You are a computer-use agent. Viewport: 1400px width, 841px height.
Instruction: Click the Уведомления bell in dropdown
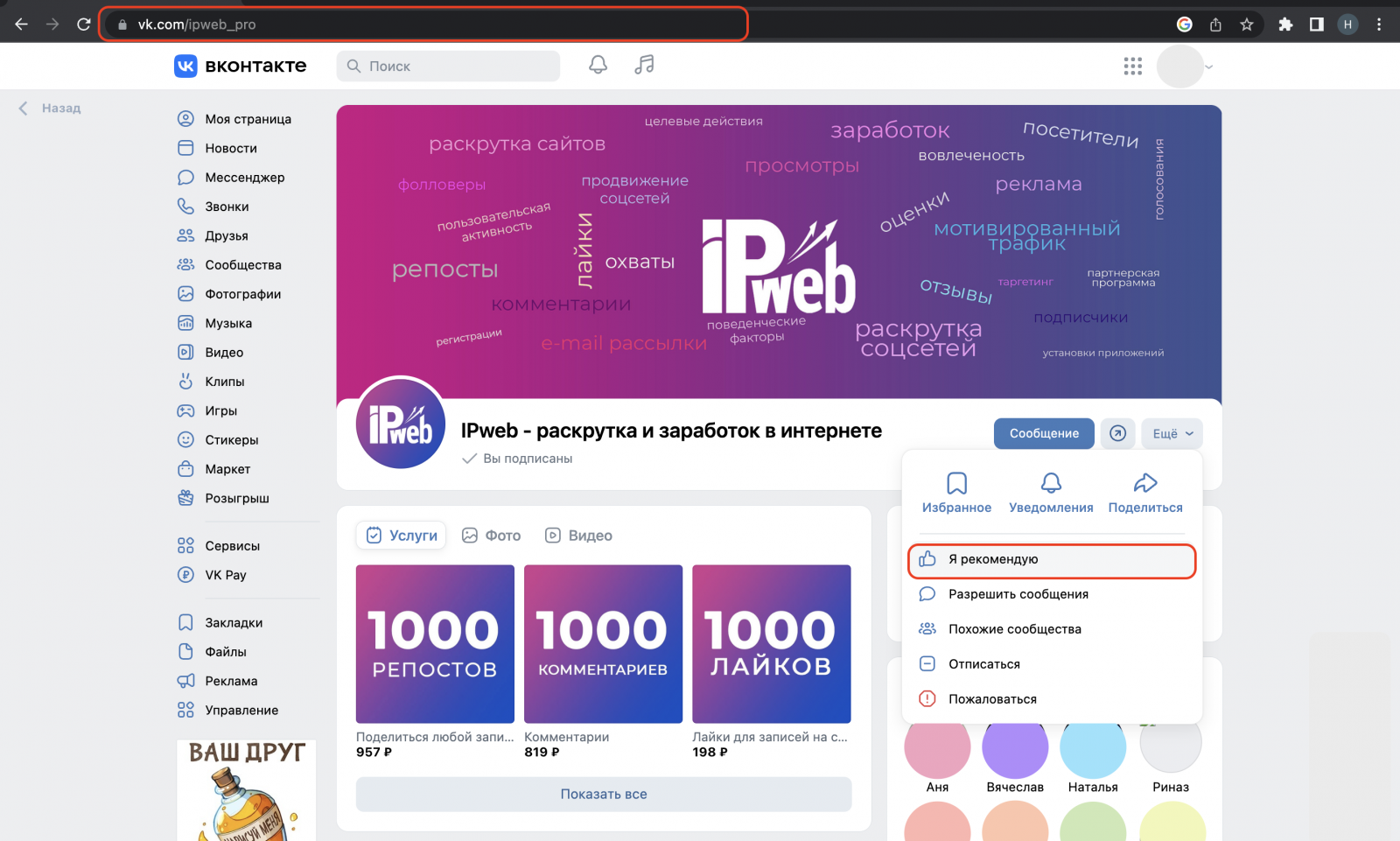coord(1051,484)
